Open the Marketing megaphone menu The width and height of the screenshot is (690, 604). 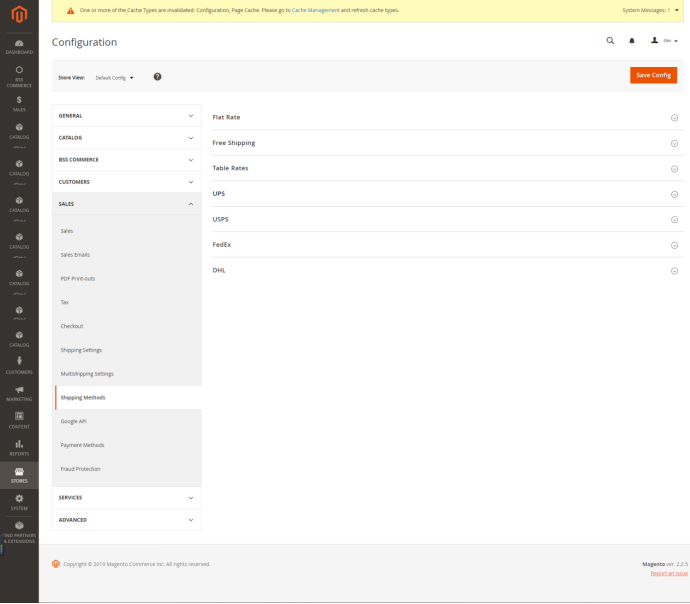coord(19,391)
